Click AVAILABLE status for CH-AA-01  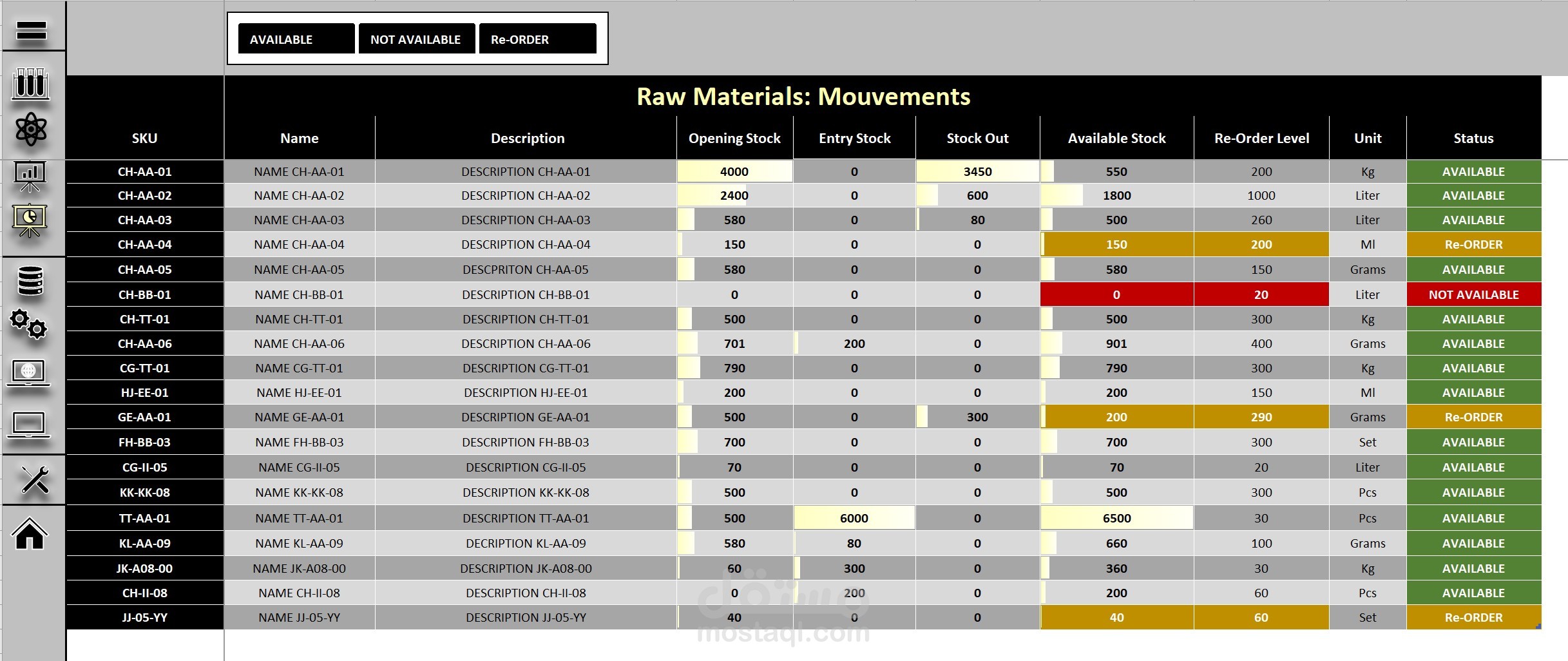click(x=1474, y=171)
